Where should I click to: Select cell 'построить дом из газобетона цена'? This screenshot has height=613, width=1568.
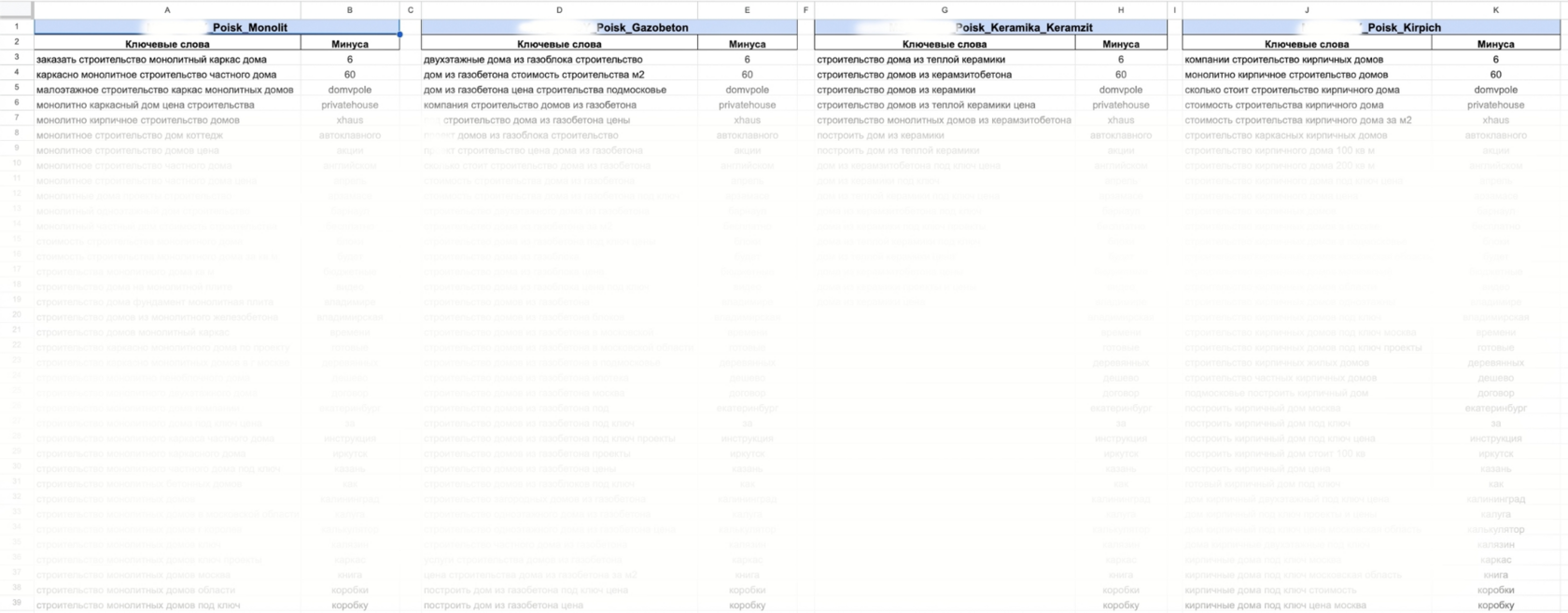559,605
